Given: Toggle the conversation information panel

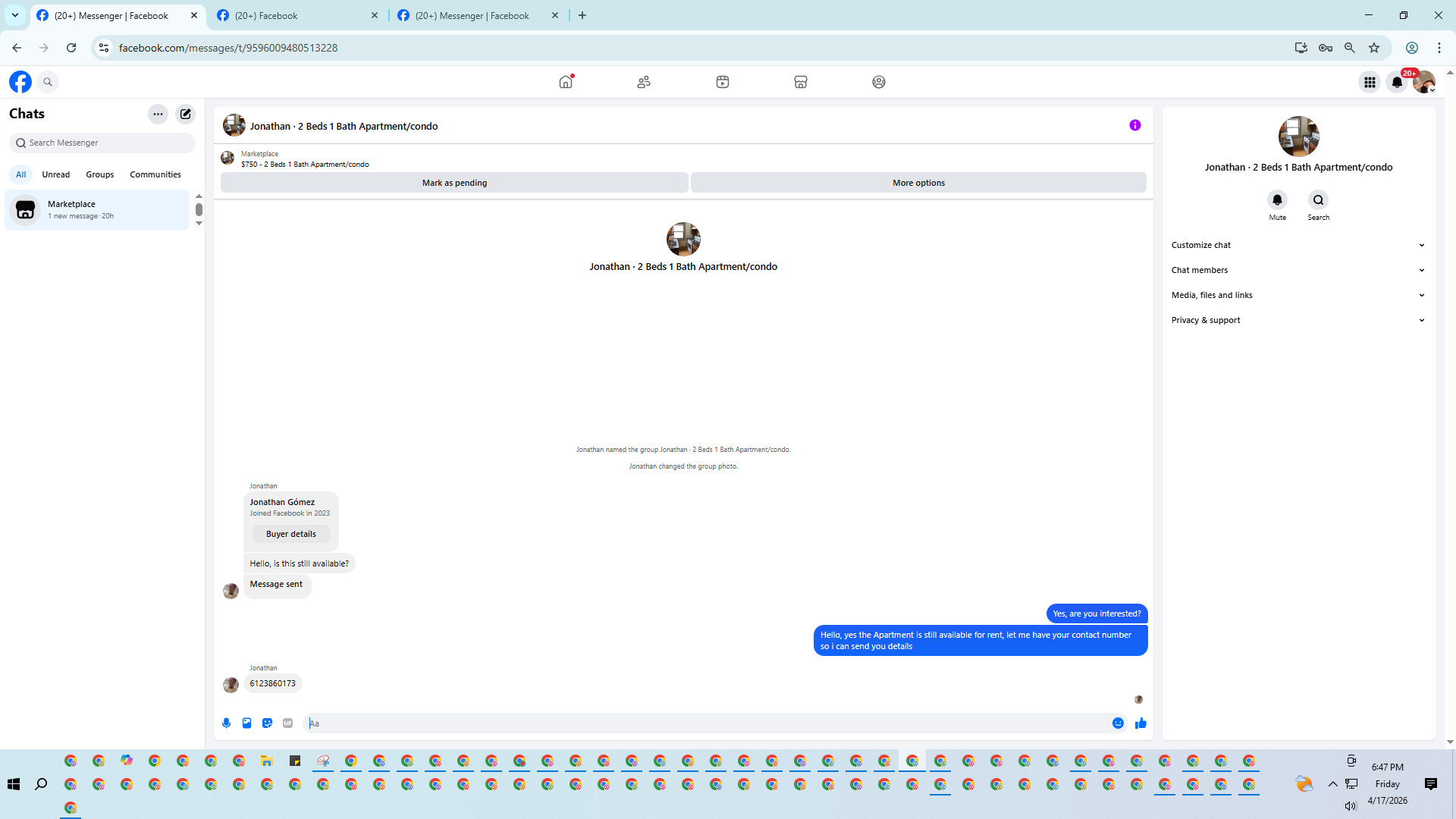Looking at the screenshot, I should click(x=1134, y=126).
